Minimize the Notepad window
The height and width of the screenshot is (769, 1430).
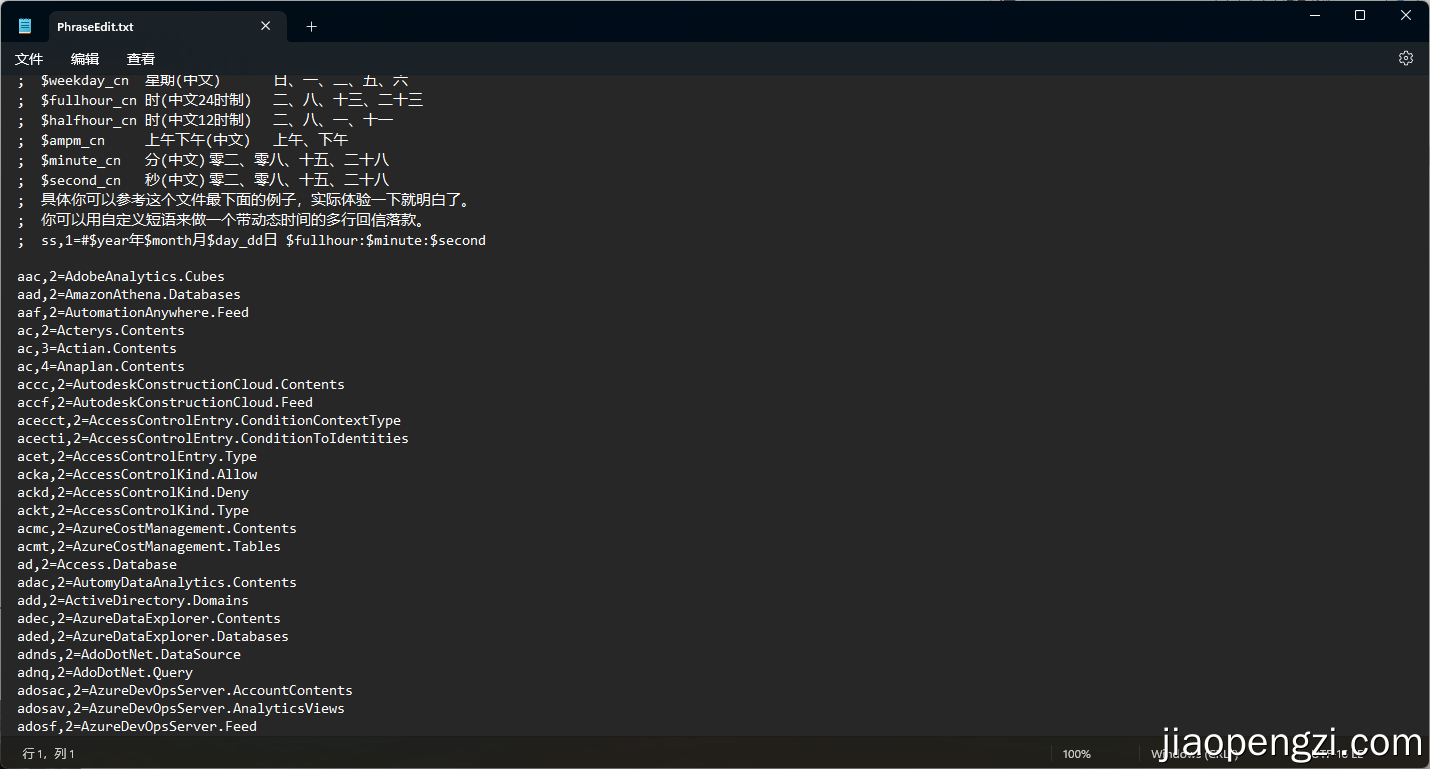point(1314,15)
